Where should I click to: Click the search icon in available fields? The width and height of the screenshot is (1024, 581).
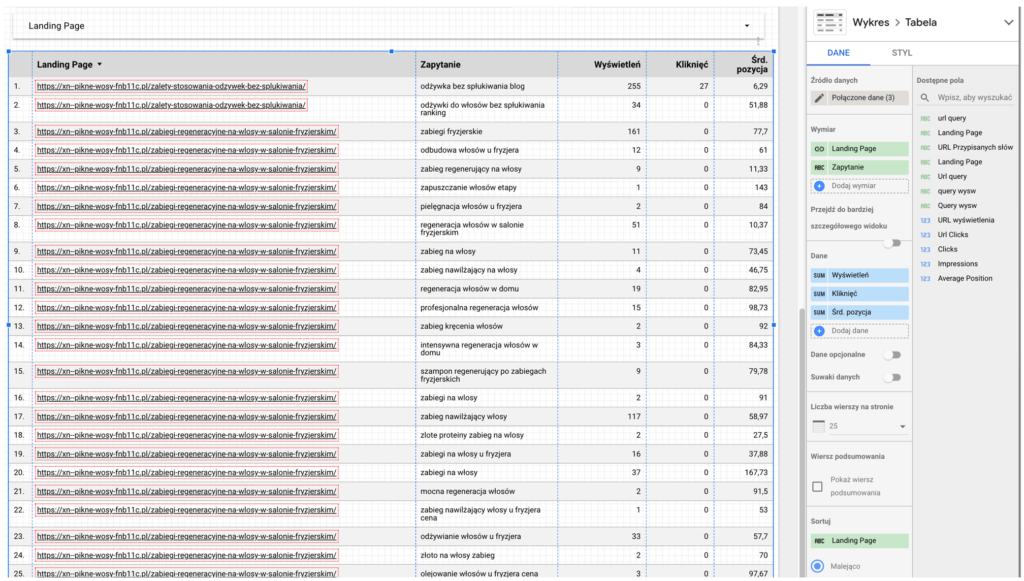[x=926, y=98]
